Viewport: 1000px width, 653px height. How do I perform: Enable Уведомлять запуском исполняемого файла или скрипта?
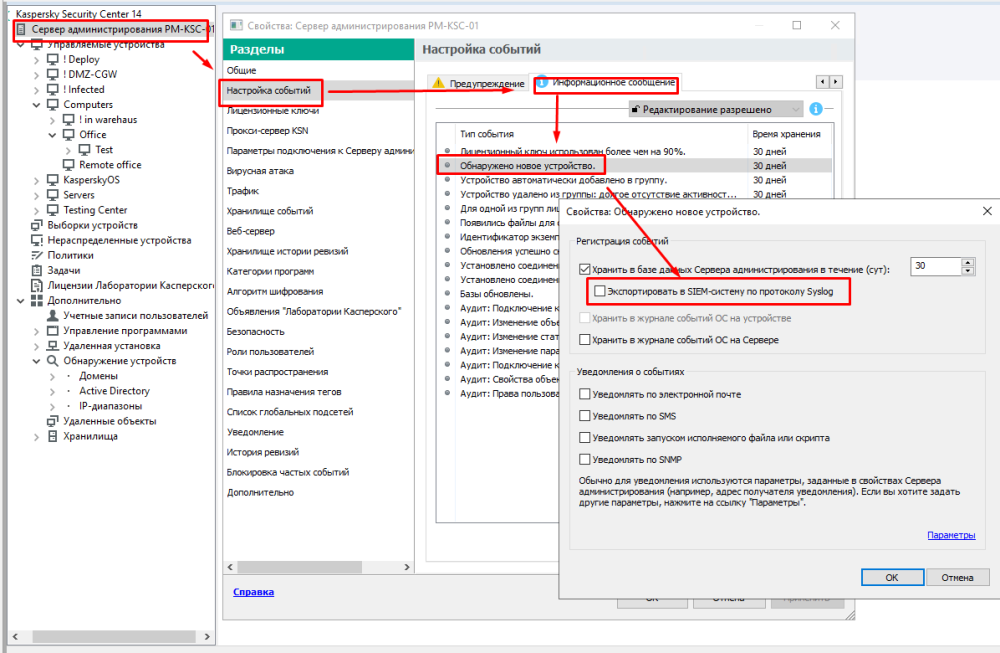pos(585,437)
